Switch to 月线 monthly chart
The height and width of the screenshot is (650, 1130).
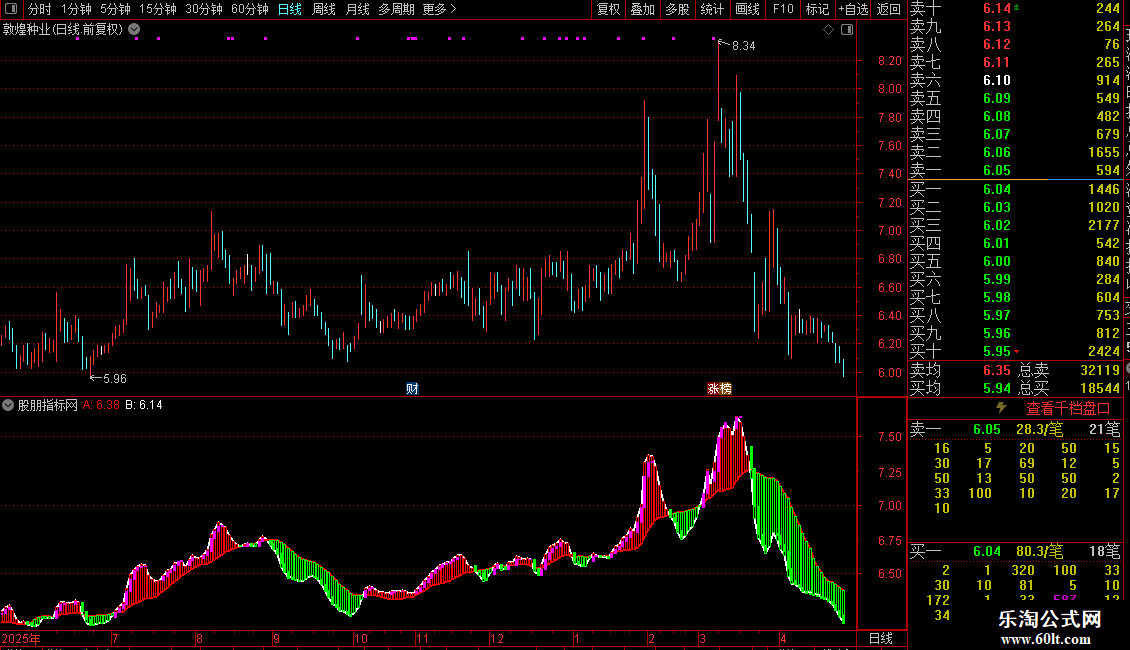[357, 9]
